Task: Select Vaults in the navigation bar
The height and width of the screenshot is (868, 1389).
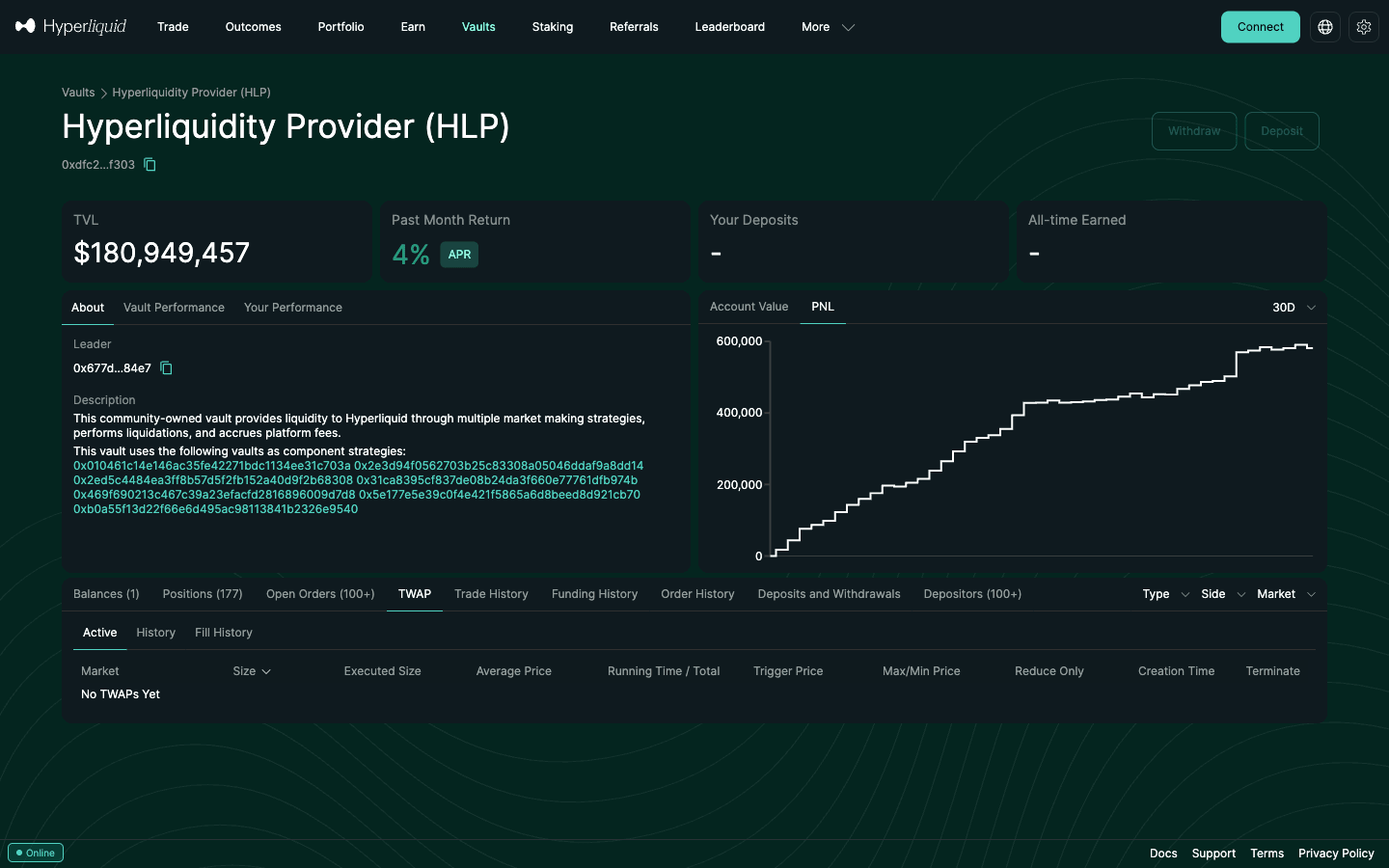Action: (478, 27)
